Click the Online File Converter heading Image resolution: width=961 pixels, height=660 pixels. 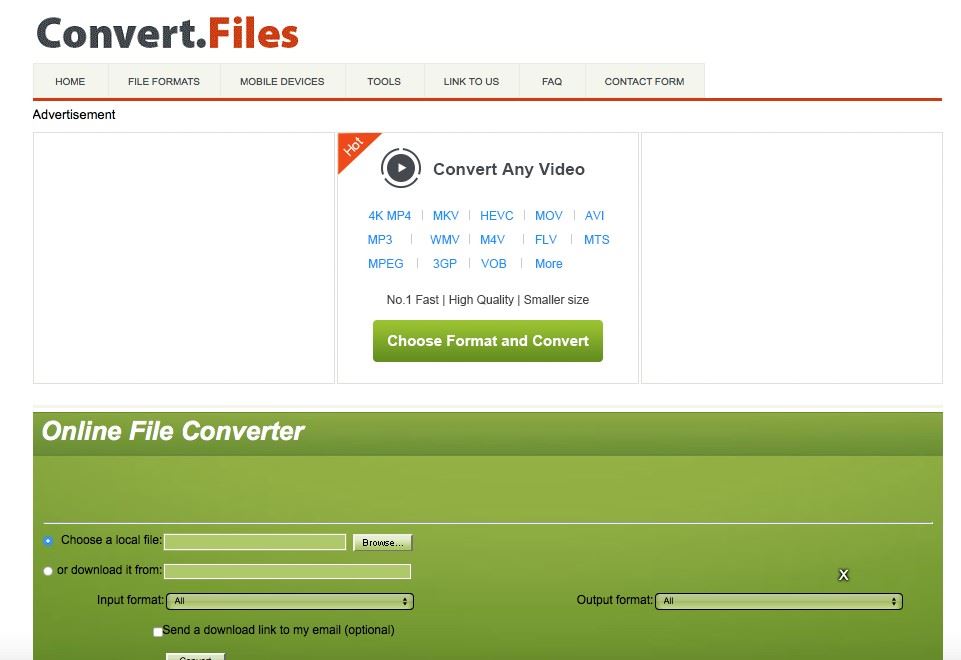point(173,431)
